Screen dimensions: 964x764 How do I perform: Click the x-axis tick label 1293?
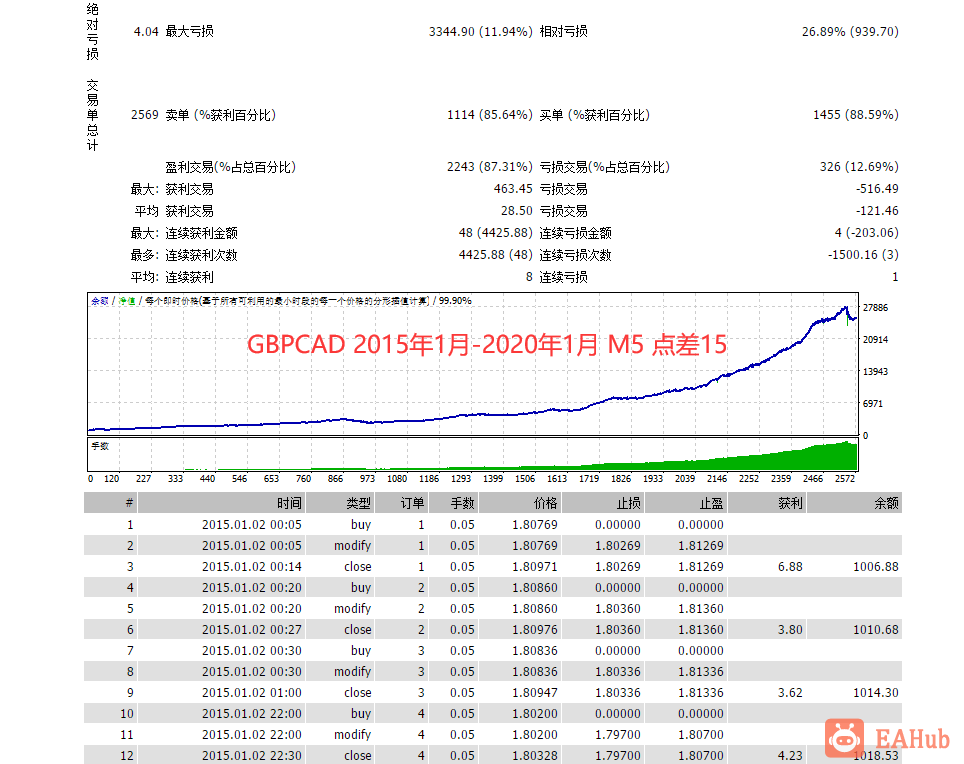tap(460, 479)
